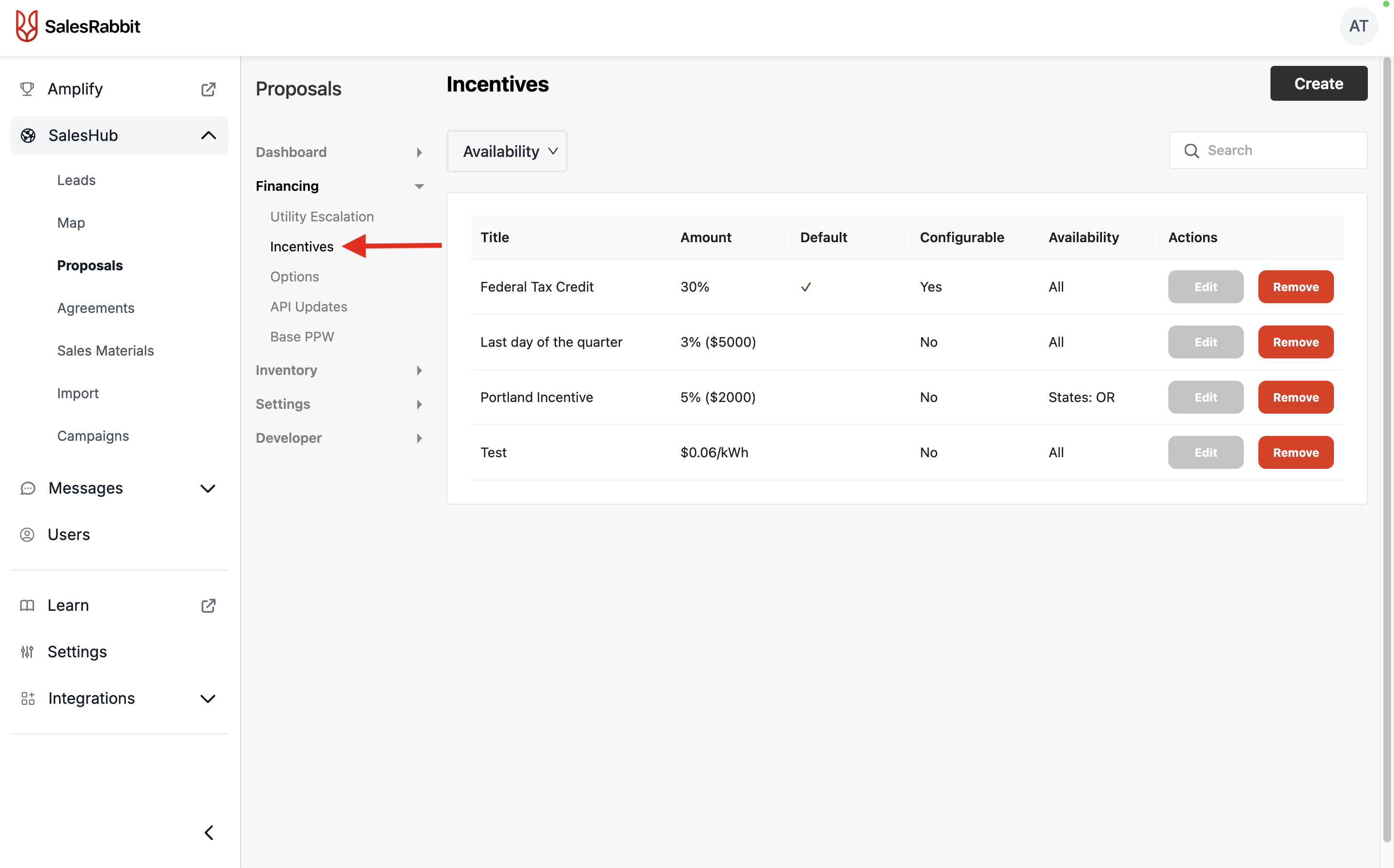Click the Settings sliders icon
The image size is (1394, 868).
tap(27, 651)
